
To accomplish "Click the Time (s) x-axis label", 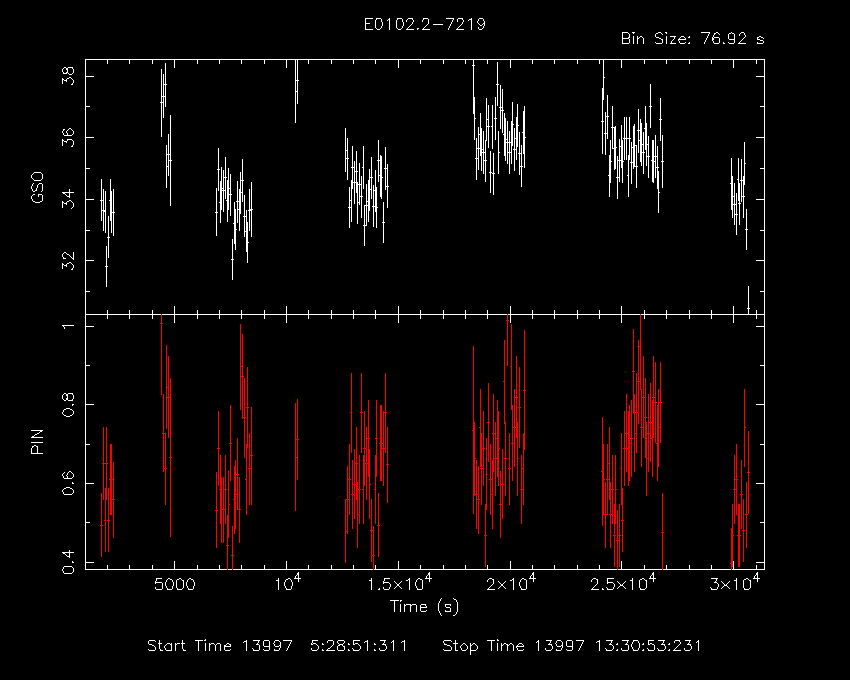I will click(x=424, y=606).
